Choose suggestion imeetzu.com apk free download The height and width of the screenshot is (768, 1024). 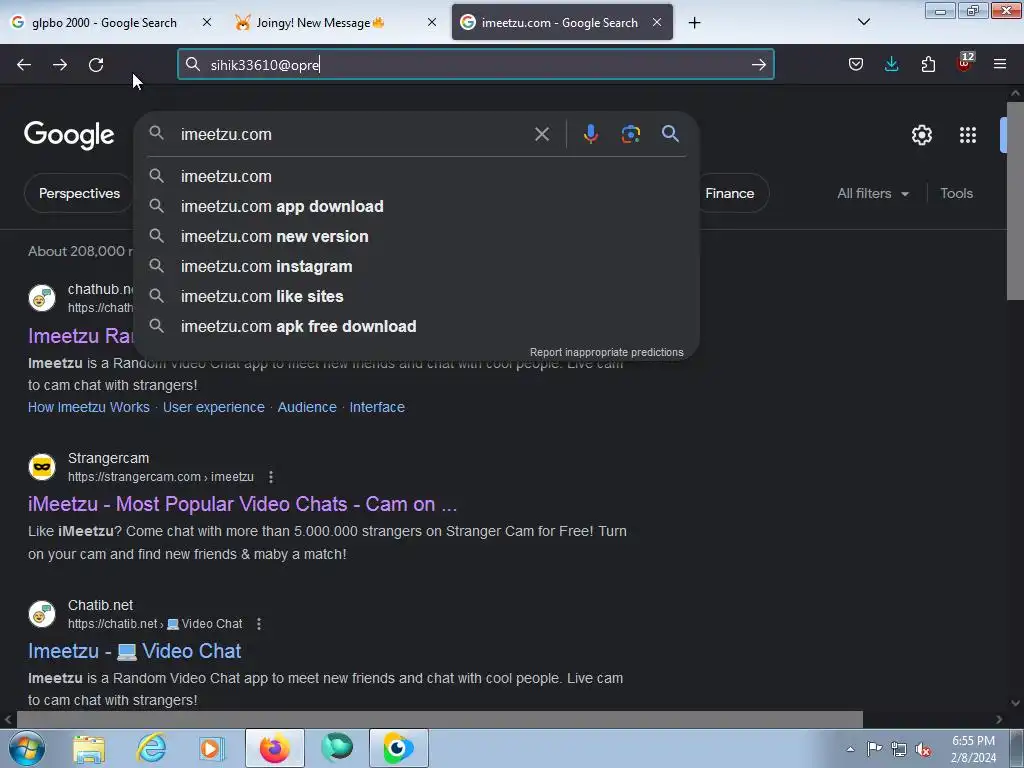(x=417, y=327)
